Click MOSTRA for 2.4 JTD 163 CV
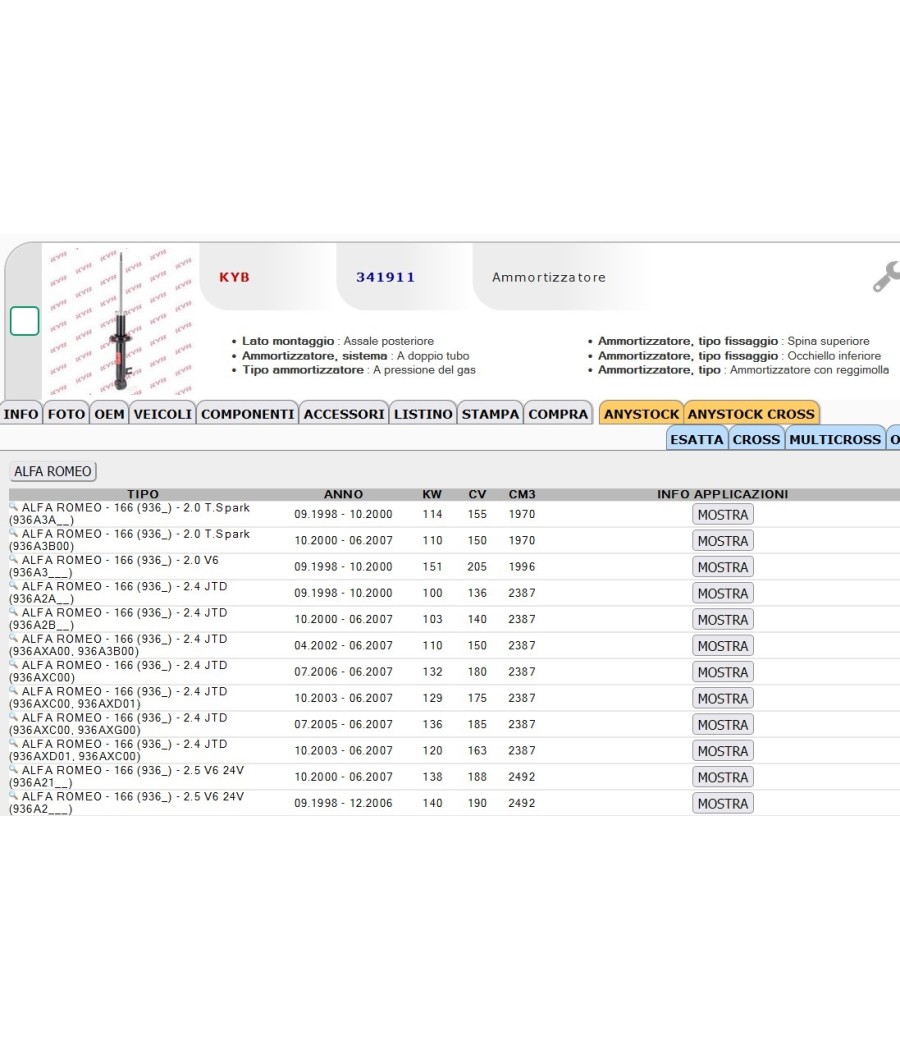900x1050 pixels. tap(723, 751)
